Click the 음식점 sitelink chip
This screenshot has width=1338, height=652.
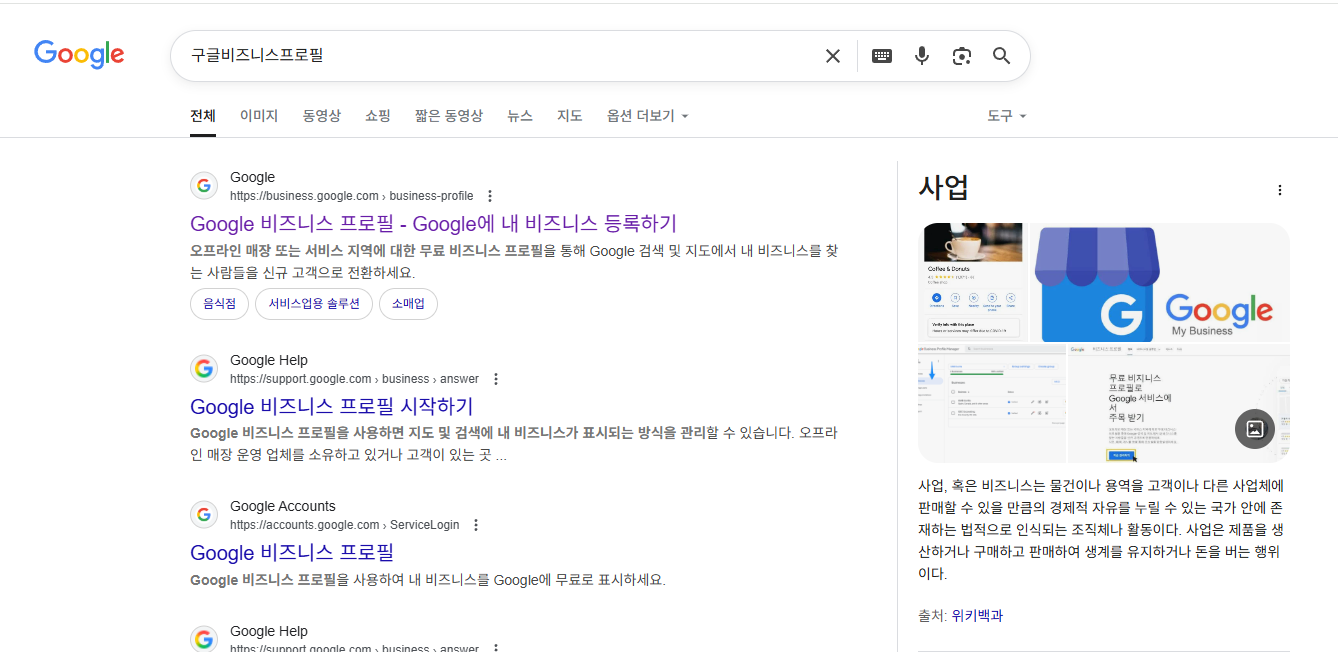(x=219, y=304)
